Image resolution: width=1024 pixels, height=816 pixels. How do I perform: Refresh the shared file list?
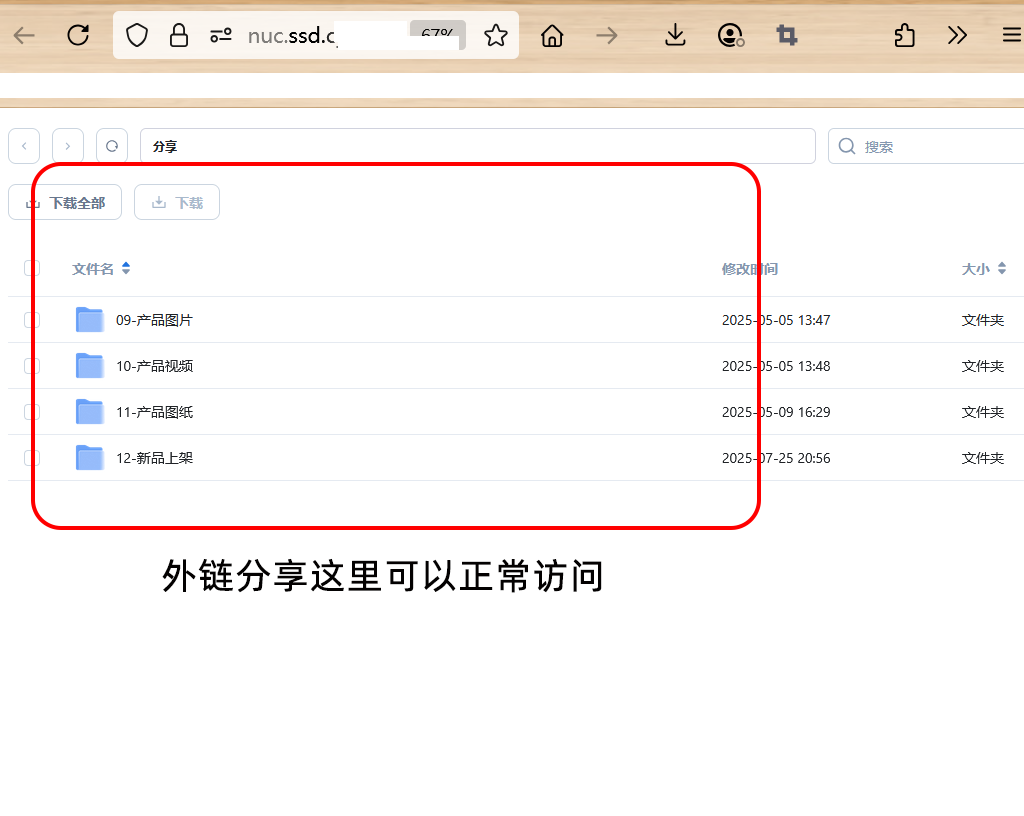[x=112, y=146]
